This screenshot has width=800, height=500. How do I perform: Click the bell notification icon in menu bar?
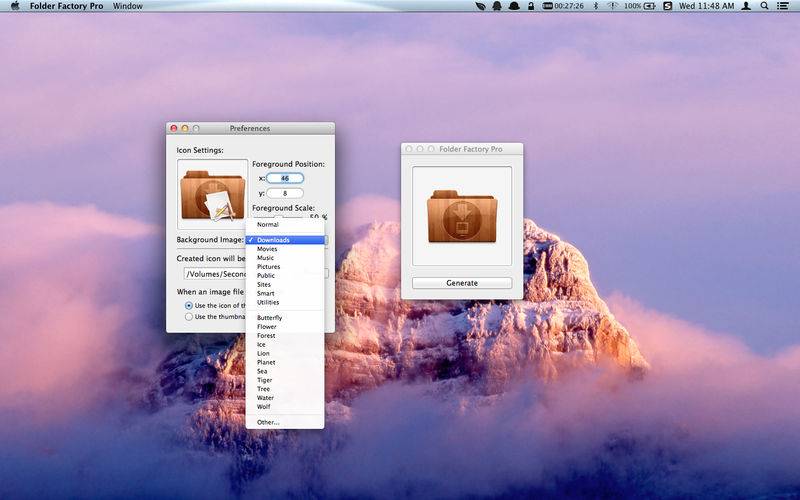pos(514,6)
